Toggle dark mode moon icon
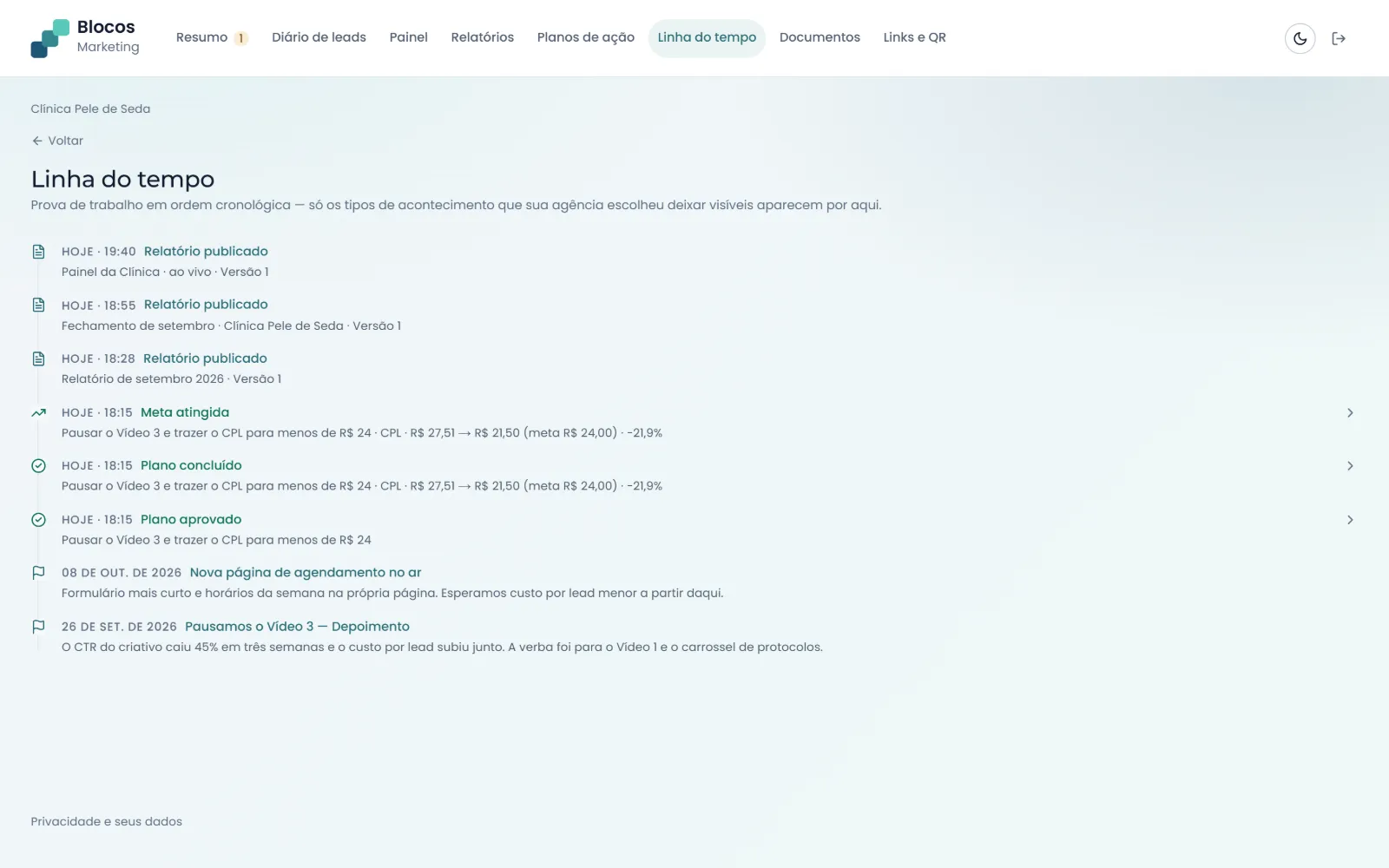 click(1300, 38)
